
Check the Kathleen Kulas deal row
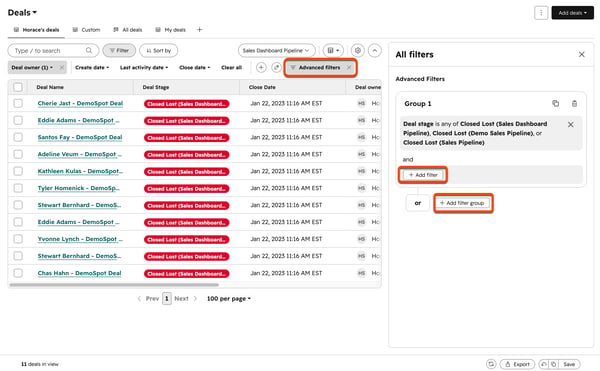(x=18, y=171)
